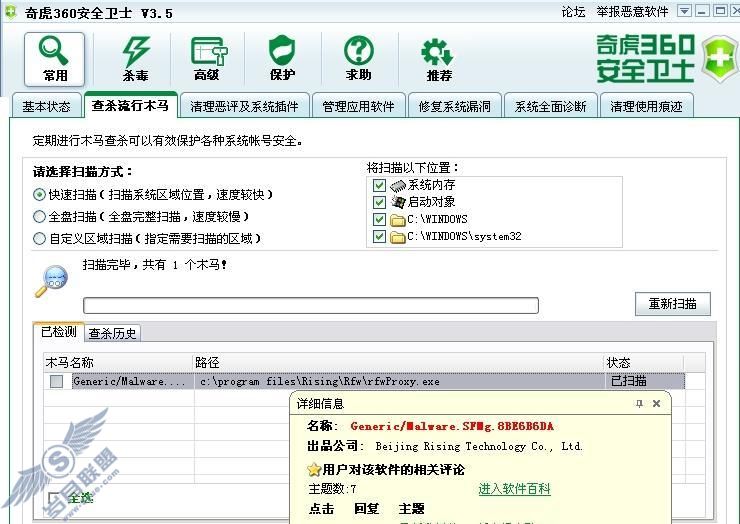Viewport: 740px width, 524px height.
Task: Open the 杀毒 antivirus toolbar section
Action: pyautogui.click(x=135, y=59)
